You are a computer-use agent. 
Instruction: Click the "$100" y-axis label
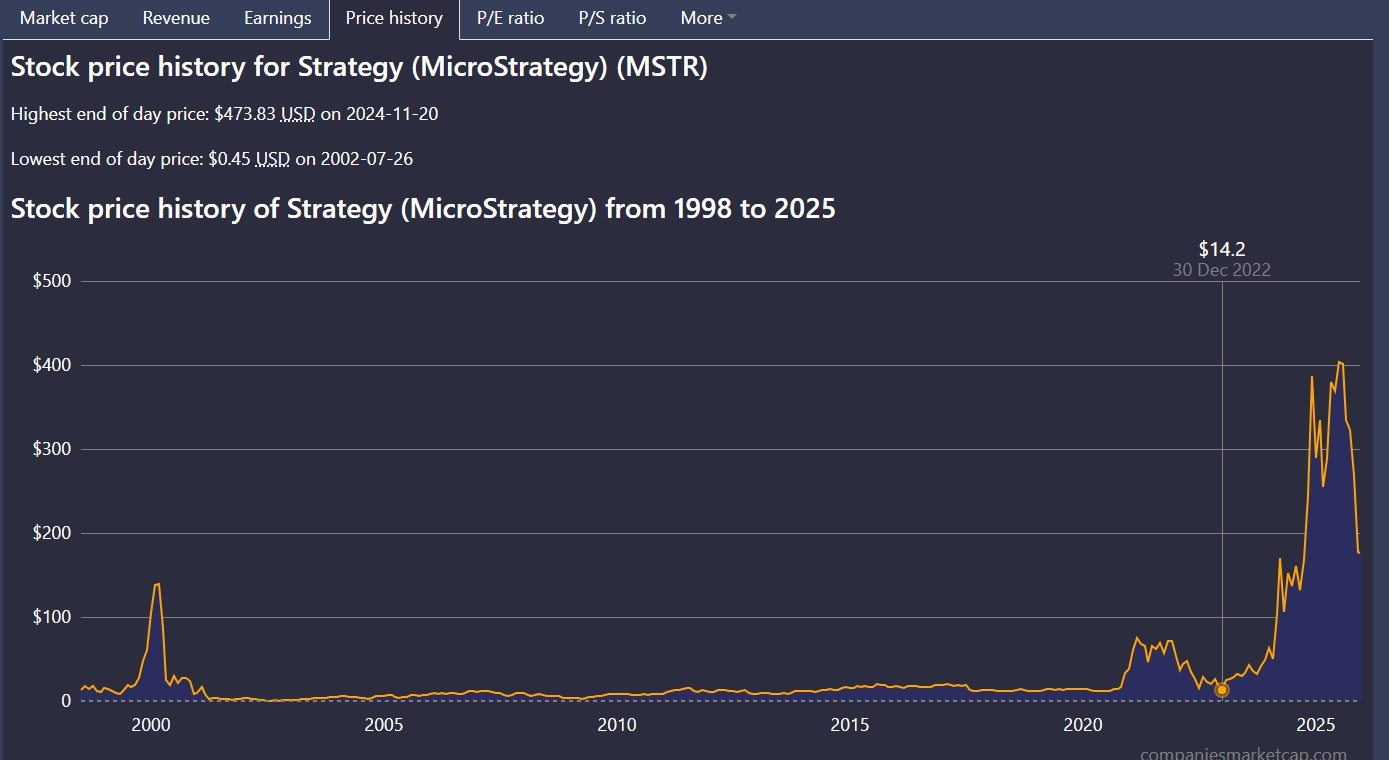[52, 617]
